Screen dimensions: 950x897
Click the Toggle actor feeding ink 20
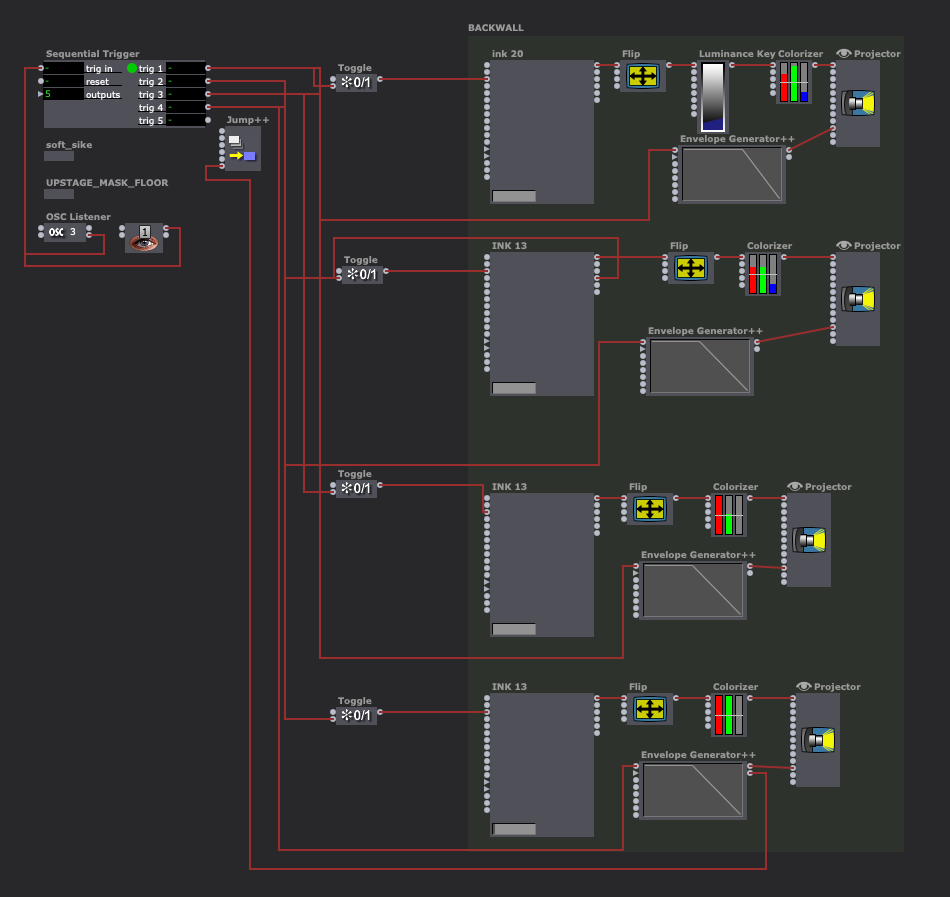[x=356, y=82]
